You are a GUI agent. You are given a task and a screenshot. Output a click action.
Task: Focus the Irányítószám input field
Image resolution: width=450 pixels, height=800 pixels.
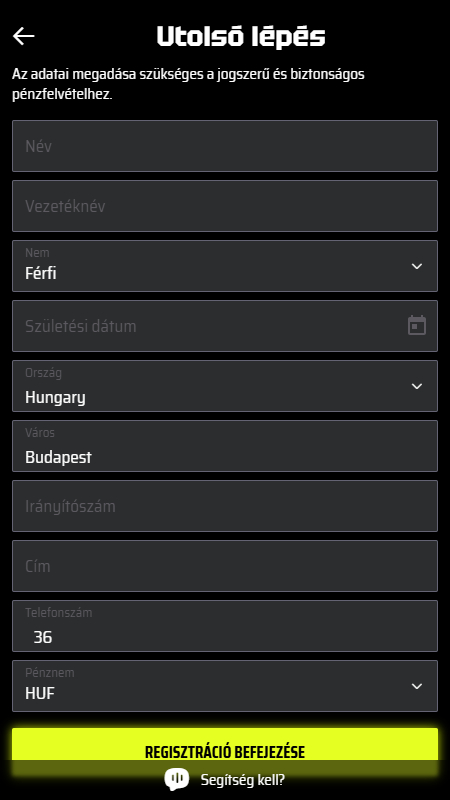pos(225,506)
